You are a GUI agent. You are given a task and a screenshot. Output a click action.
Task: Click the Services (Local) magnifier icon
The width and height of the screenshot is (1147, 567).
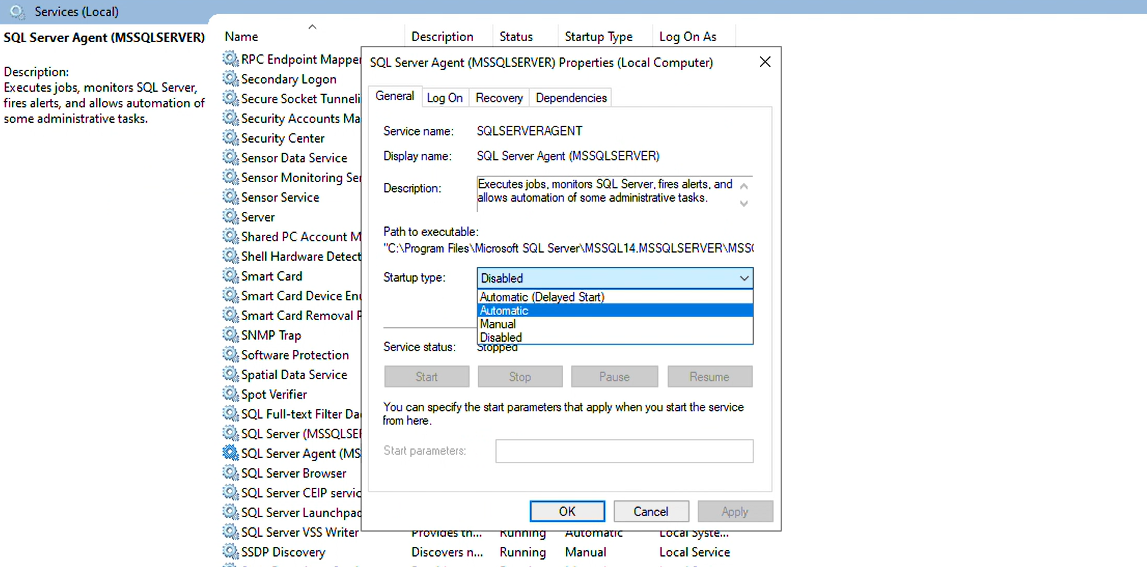[x=18, y=11]
